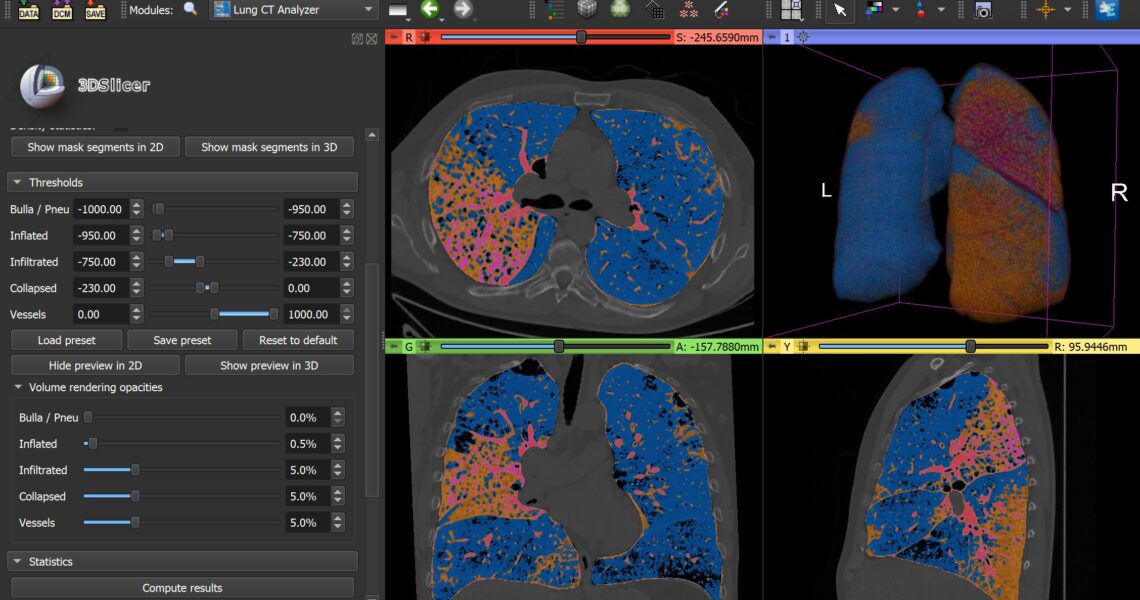Click the Compute results button

click(x=182, y=588)
